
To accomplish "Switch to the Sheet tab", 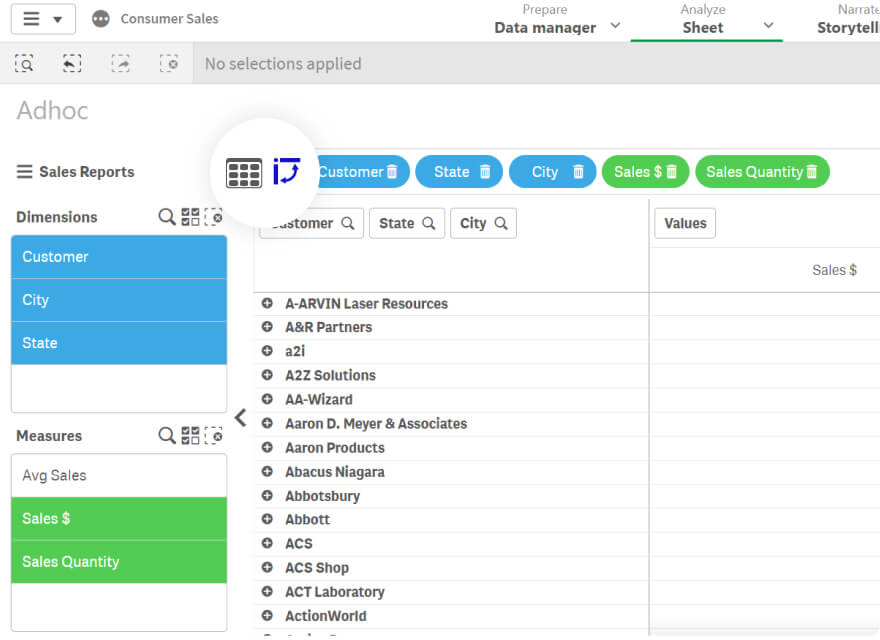I will click(x=703, y=20).
